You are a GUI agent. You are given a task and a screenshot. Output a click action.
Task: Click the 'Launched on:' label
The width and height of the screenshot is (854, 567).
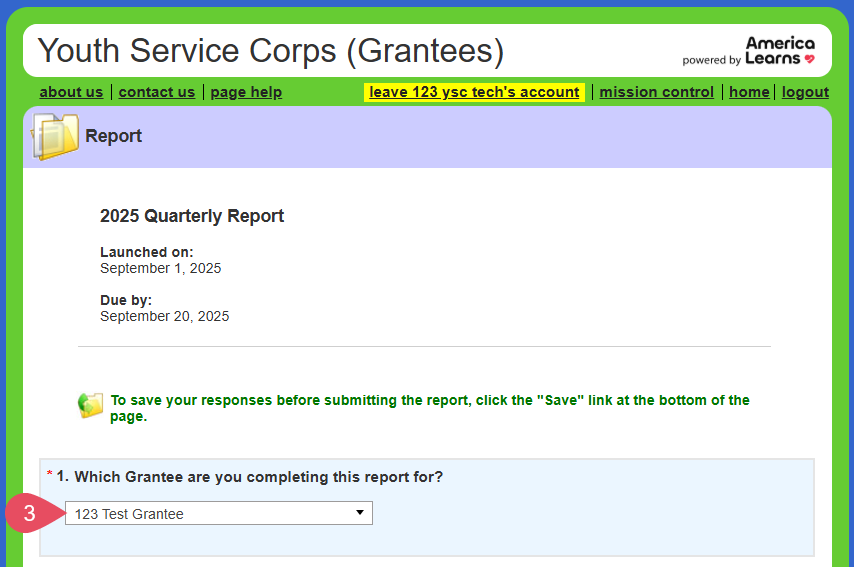(147, 252)
